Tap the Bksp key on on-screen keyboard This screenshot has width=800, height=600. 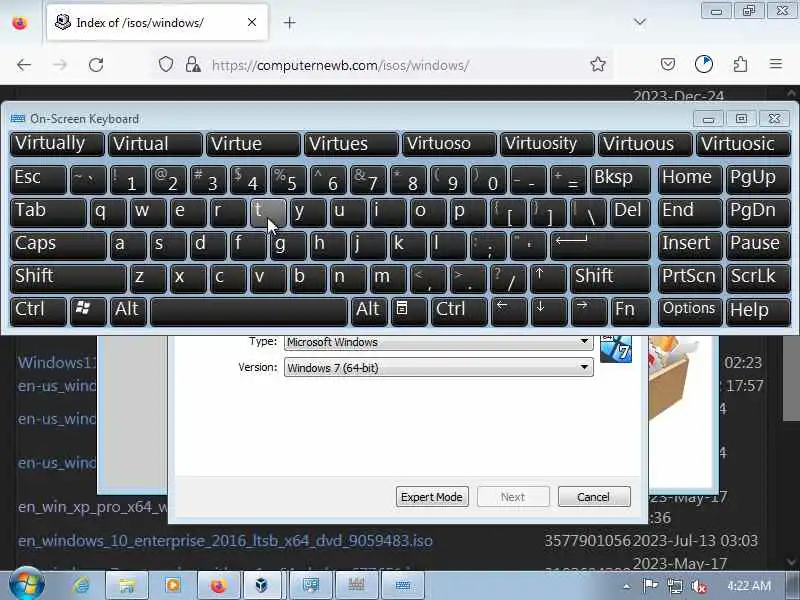(x=620, y=180)
